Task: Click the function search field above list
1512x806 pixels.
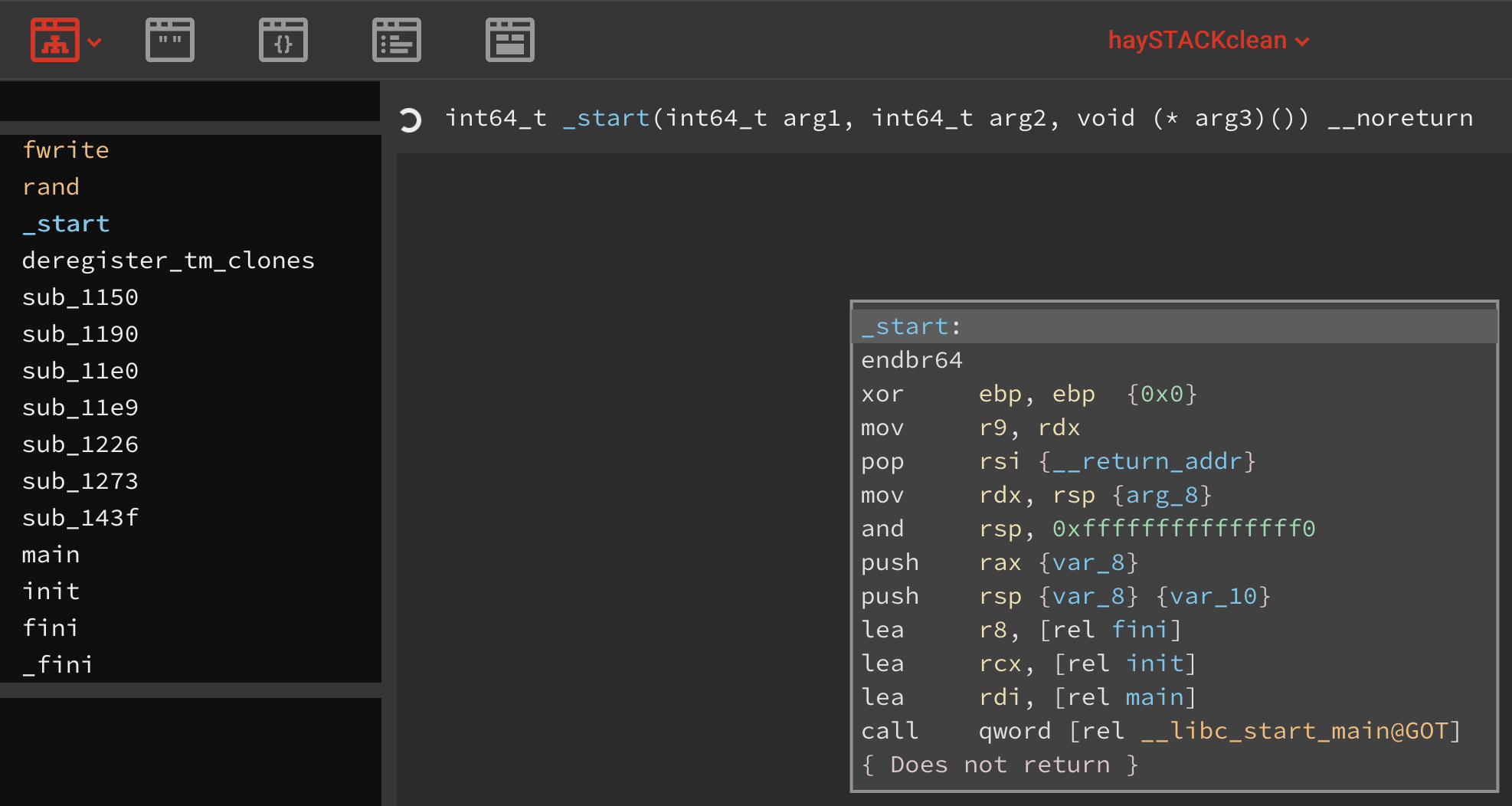Action: coord(190,101)
